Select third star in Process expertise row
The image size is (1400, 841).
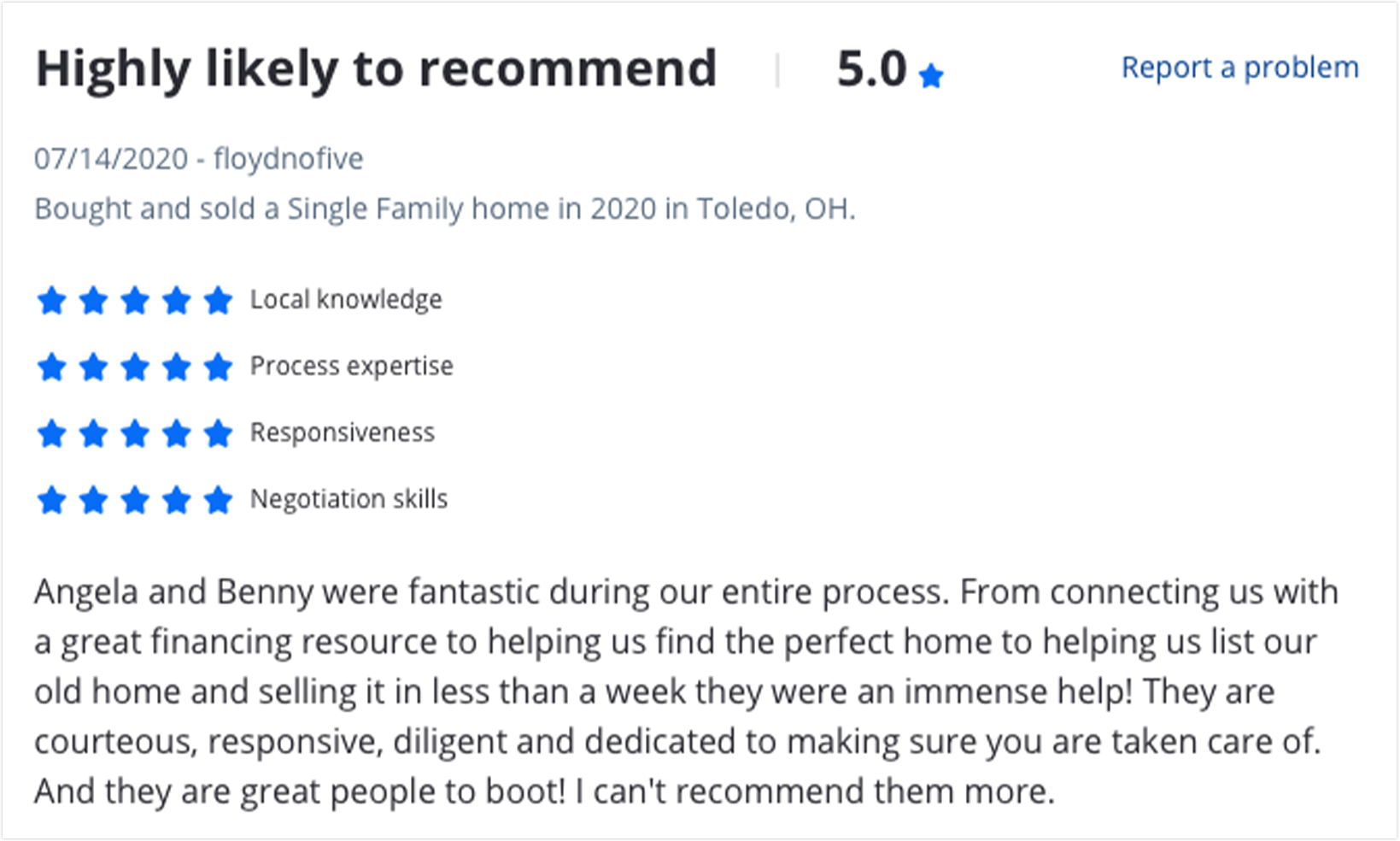coord(135,367)
